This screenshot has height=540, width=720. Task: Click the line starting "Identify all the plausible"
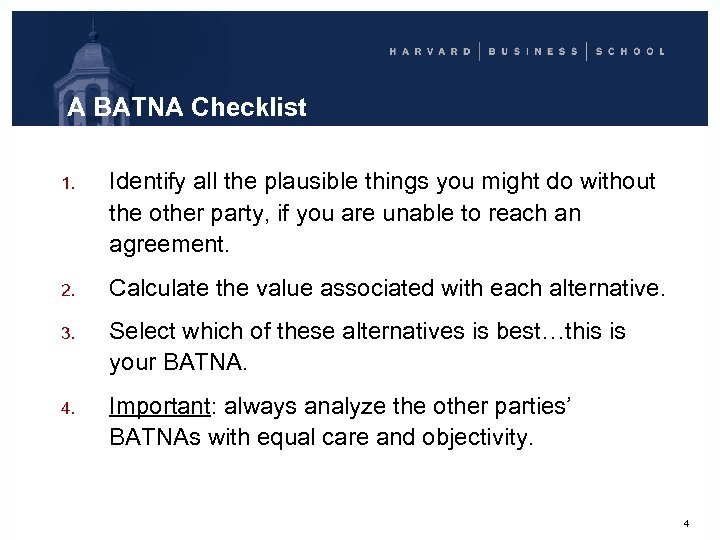(x=382, y=181)
